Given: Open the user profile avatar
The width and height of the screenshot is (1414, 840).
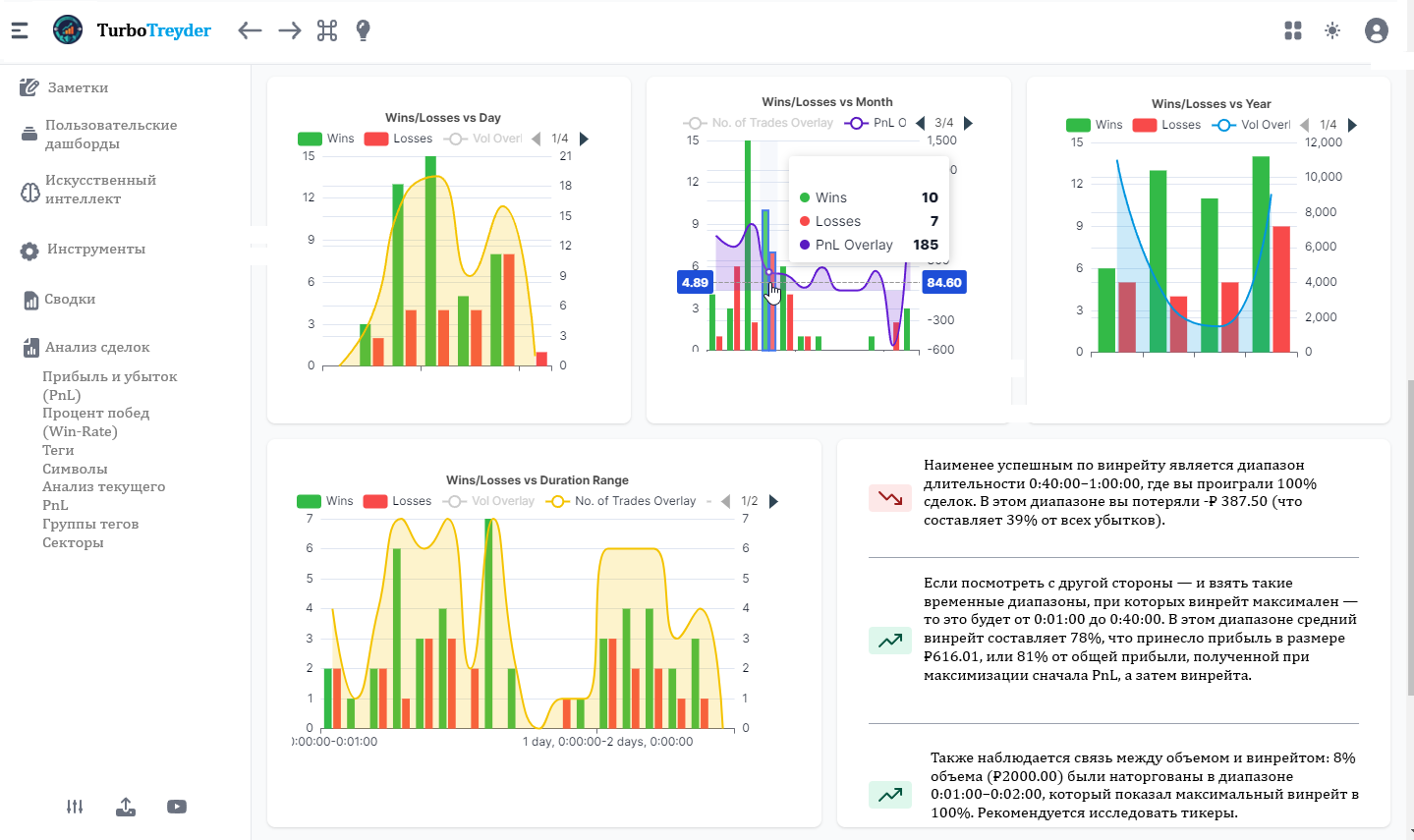Looking at the screenshot, I should pyautogui.click(x=1377, y=30).
